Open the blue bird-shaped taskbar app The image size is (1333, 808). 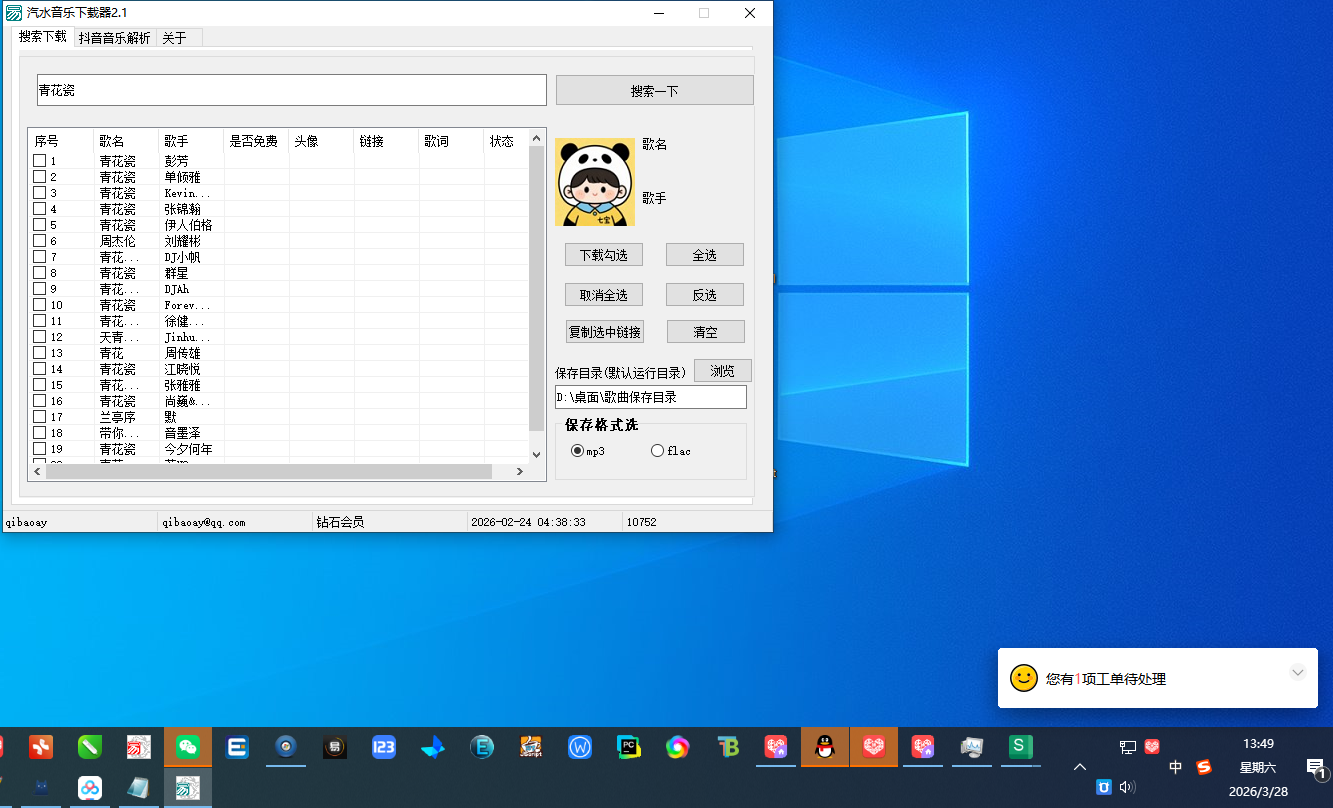[433, 747]
